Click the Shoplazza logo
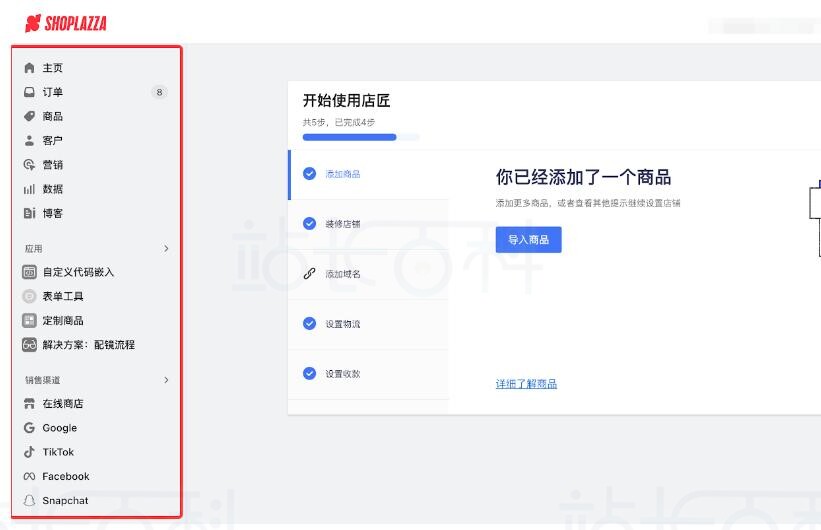This screenshot has height=530, width=821. pyautogui.click(x=65, y=23)
